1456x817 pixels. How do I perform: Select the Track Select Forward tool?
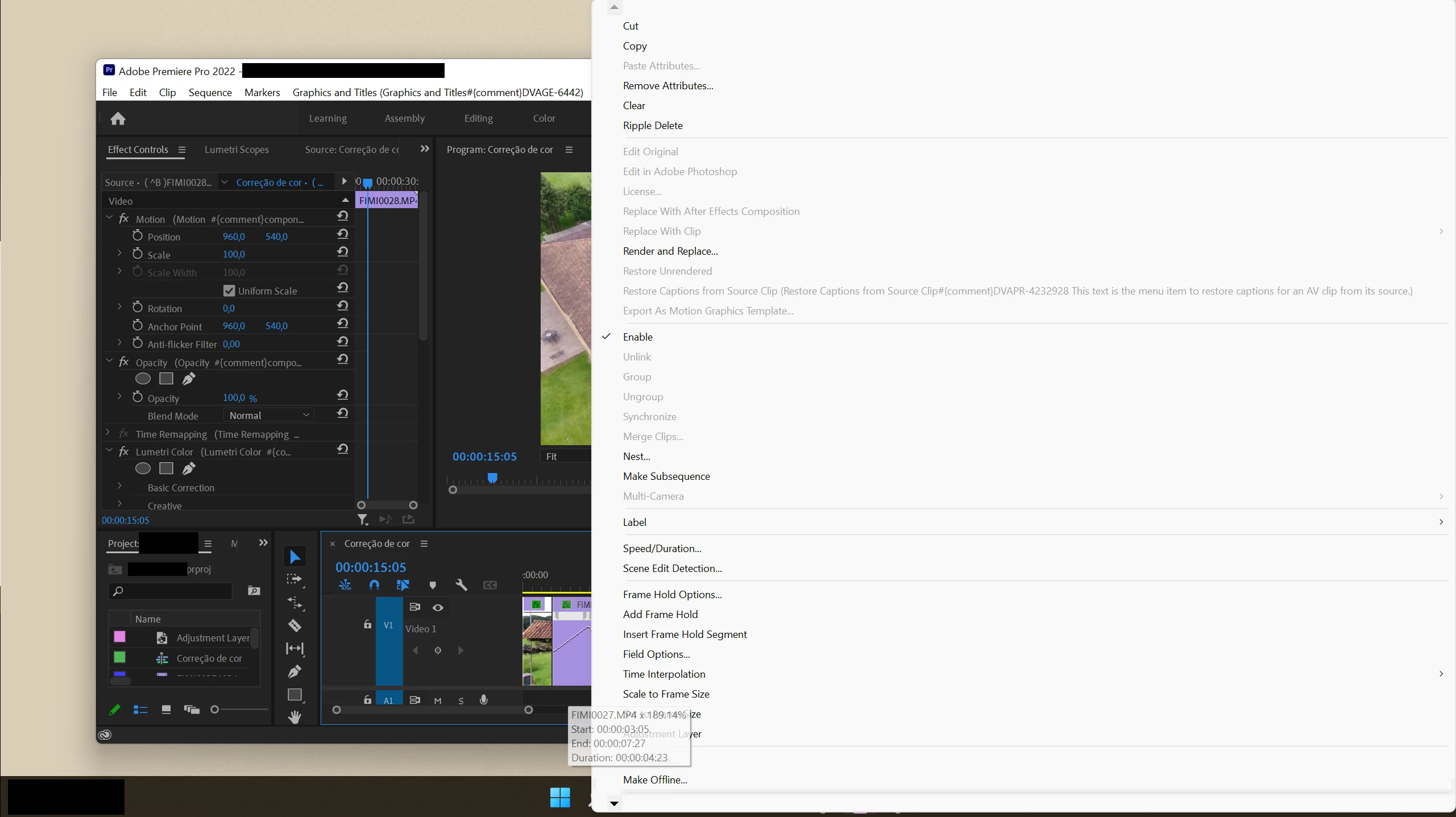[294, 579]
